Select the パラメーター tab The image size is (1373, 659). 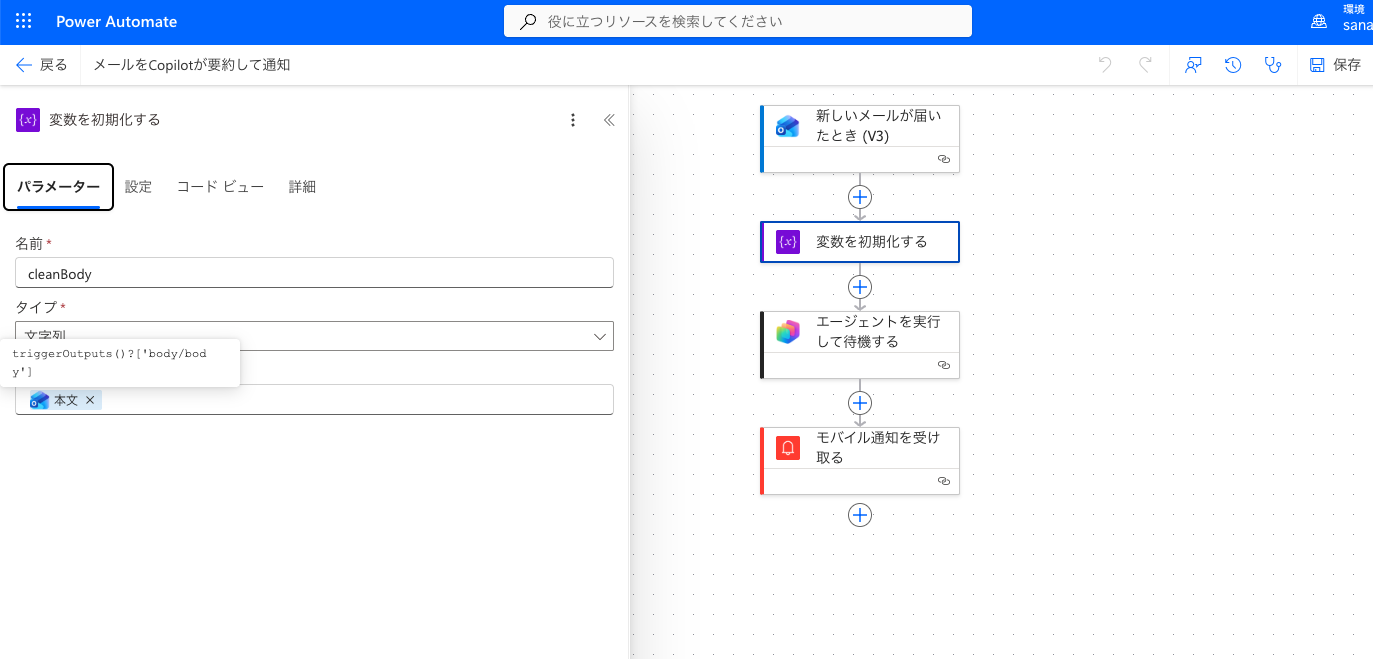(x=58, y=187)
